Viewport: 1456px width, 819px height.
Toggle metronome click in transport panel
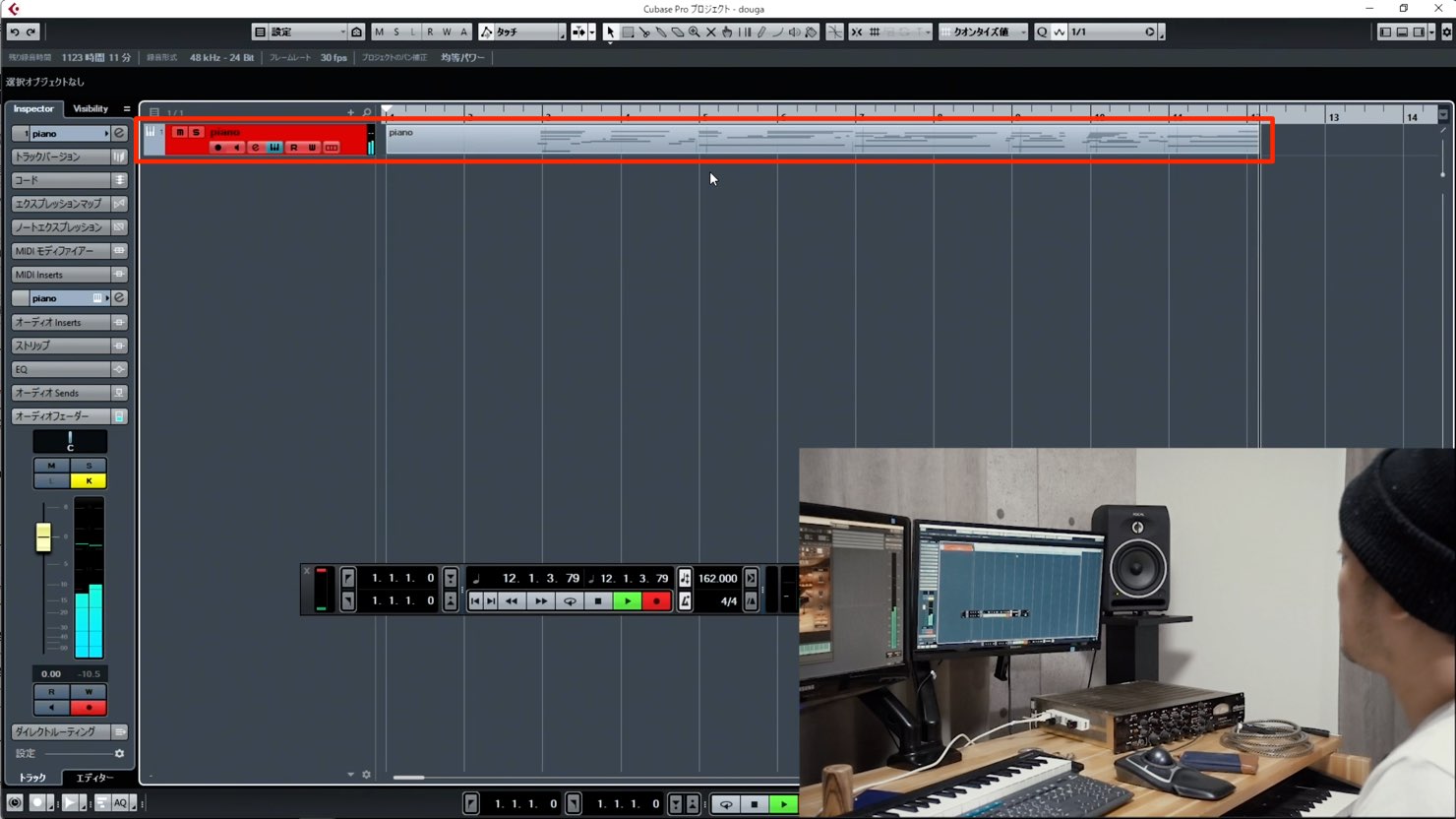pos(685,601)
